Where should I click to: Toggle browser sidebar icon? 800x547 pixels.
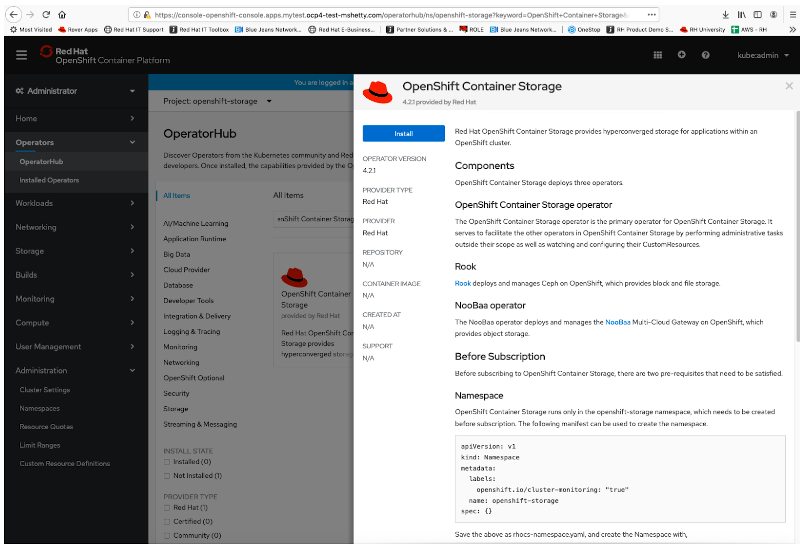tap(758, 15)
